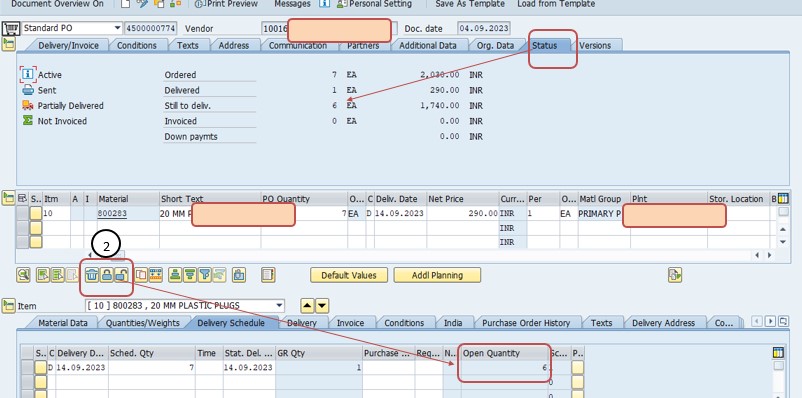Switch to the Org. Data header tab
This screenshot has height=398, width=802.
[495, 45]
